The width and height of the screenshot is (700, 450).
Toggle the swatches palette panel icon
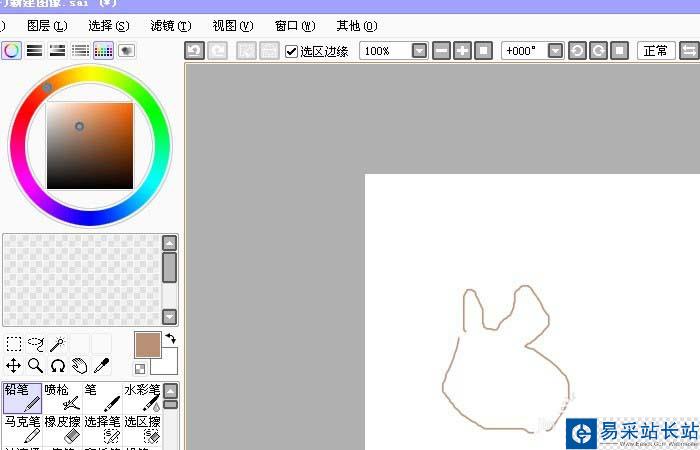103,50
